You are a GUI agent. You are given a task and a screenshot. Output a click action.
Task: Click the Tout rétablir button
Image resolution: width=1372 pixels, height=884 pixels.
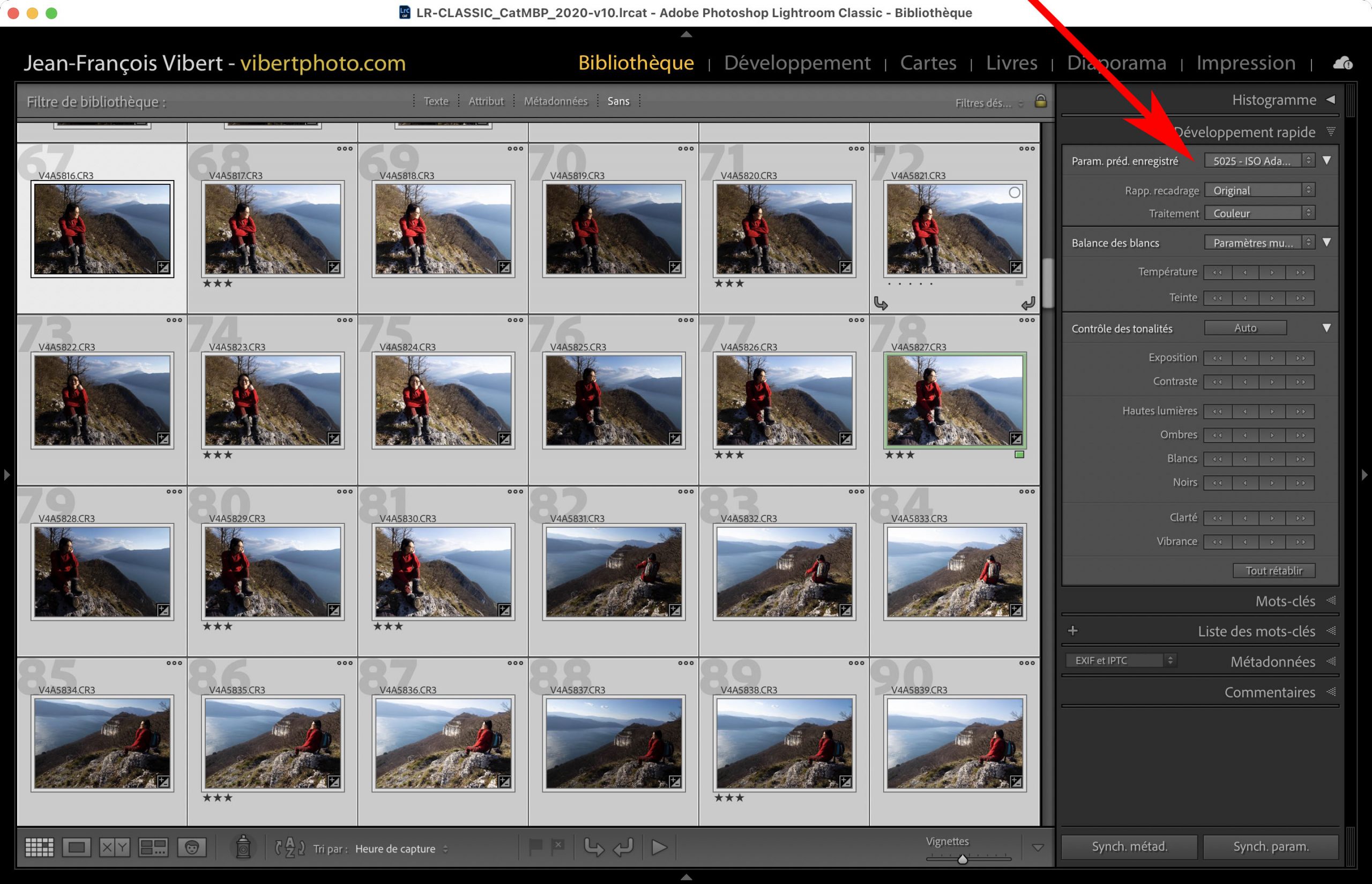coord(1273,571)
